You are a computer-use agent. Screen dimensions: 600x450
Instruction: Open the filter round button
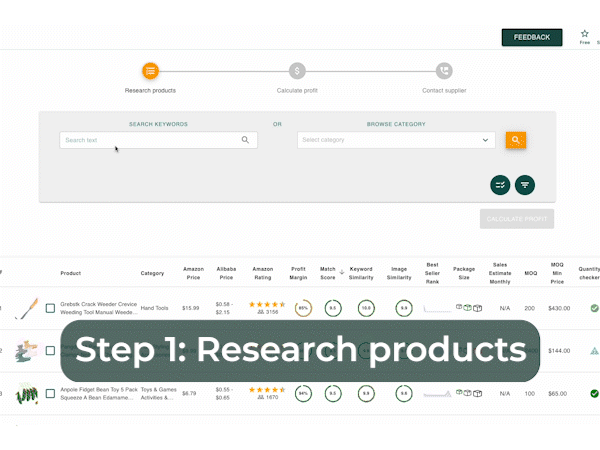[x=525, y=185]
